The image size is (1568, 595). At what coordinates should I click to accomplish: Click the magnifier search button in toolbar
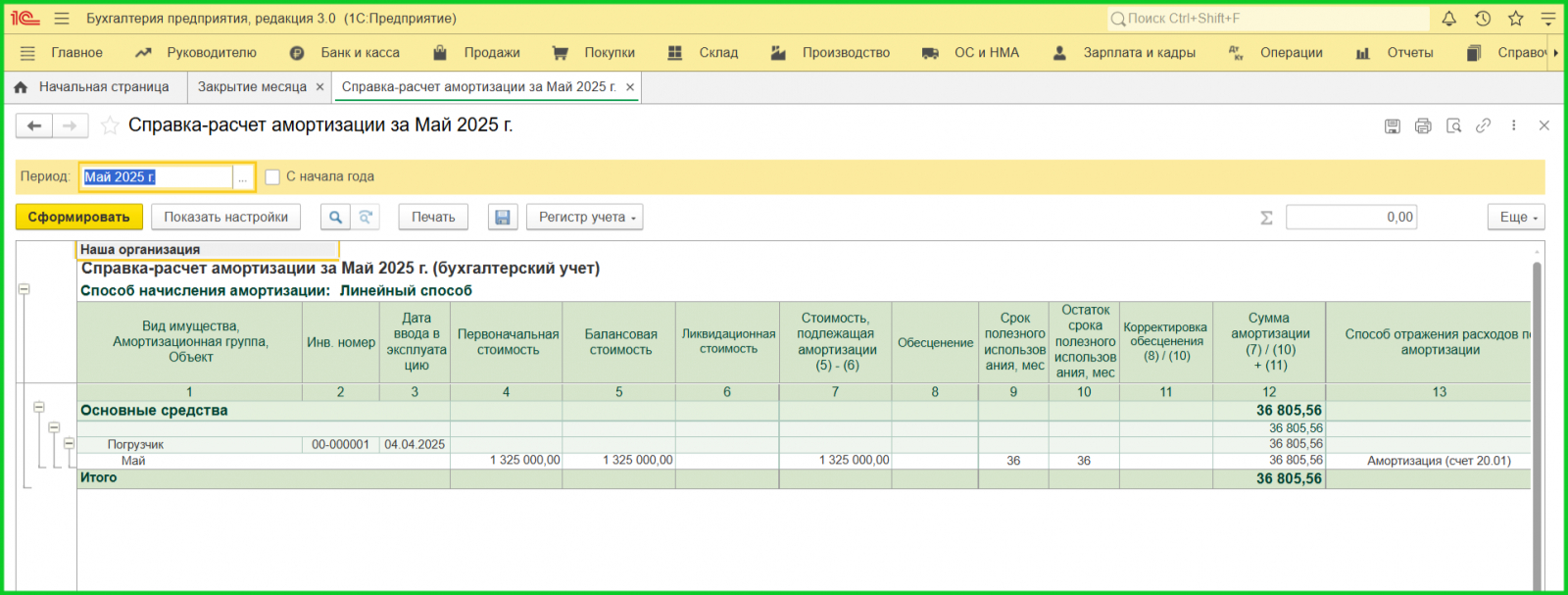coord(335,217)
